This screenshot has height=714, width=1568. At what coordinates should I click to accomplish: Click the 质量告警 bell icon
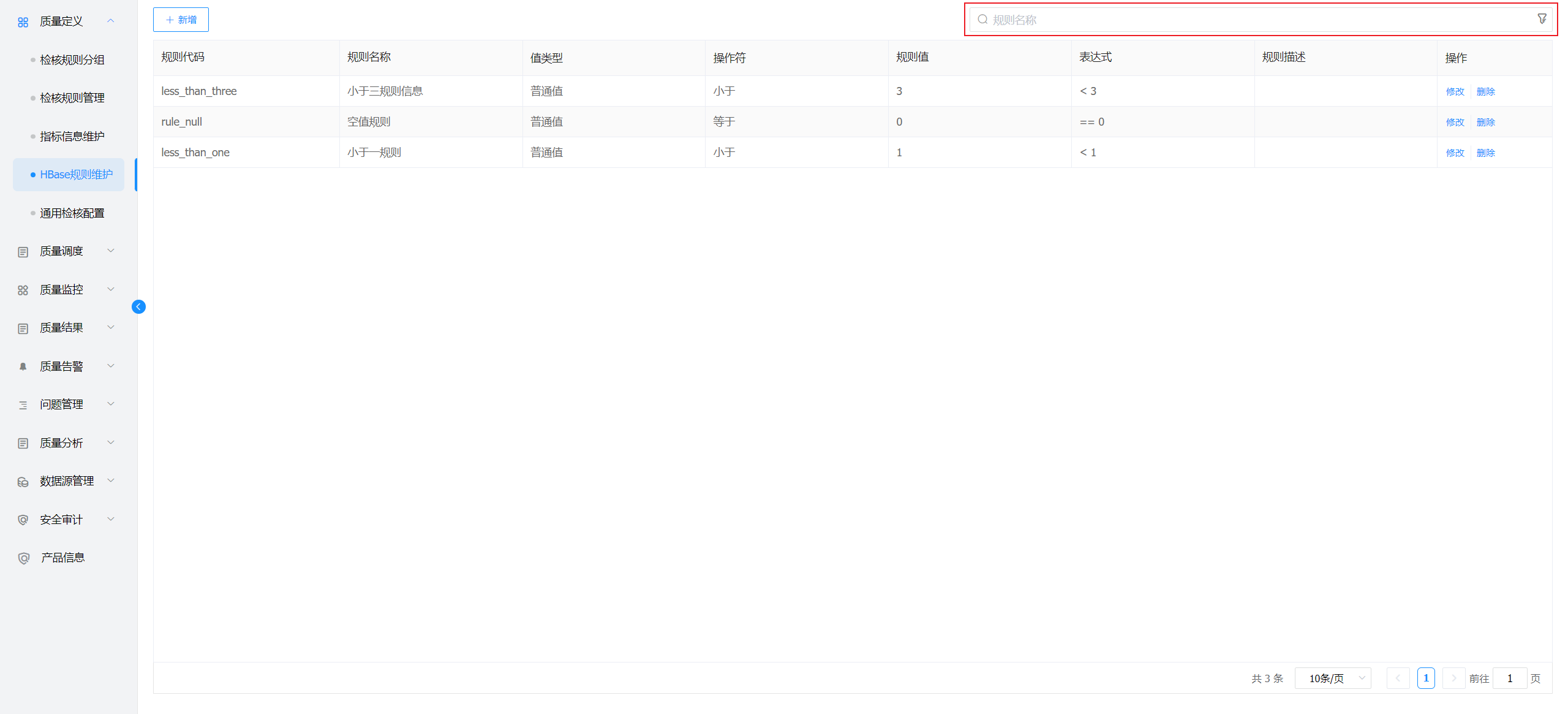(23, 366)
